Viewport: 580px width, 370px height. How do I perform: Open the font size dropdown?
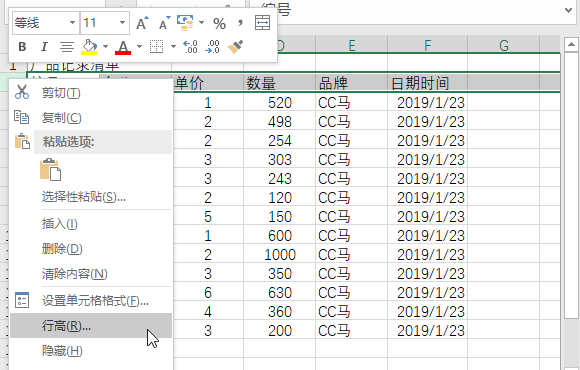click(105, 23)
